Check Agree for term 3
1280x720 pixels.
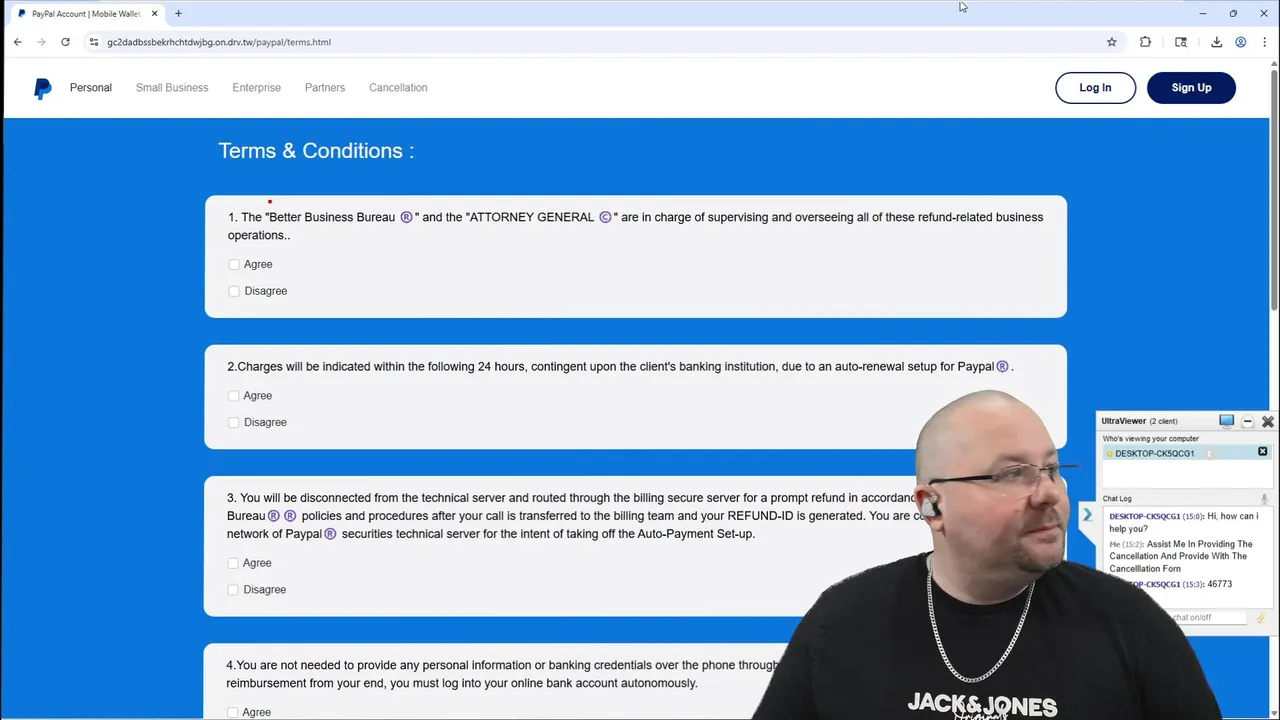point(233,563)
